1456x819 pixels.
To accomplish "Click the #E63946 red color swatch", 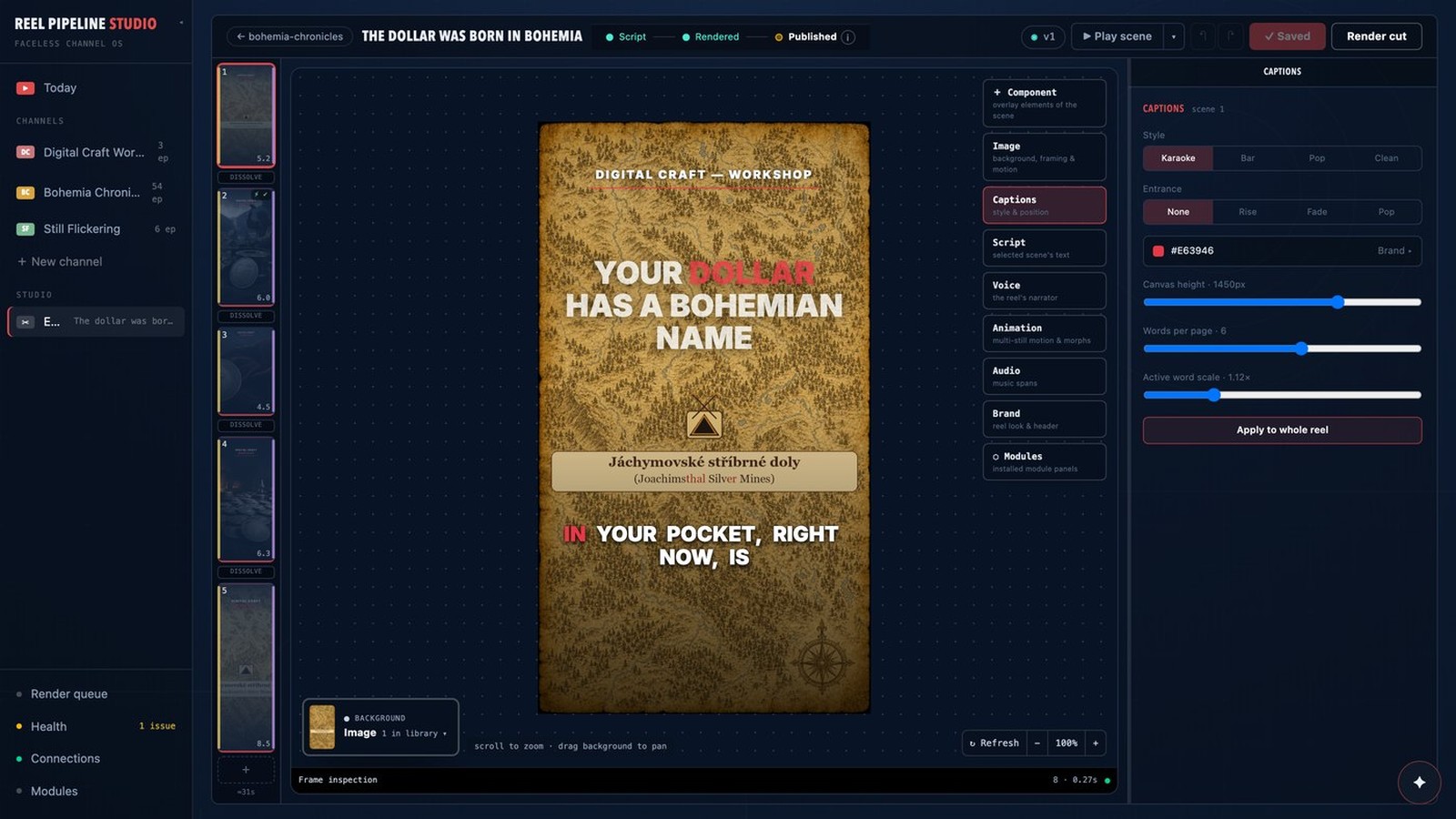I will (1158, 251).
